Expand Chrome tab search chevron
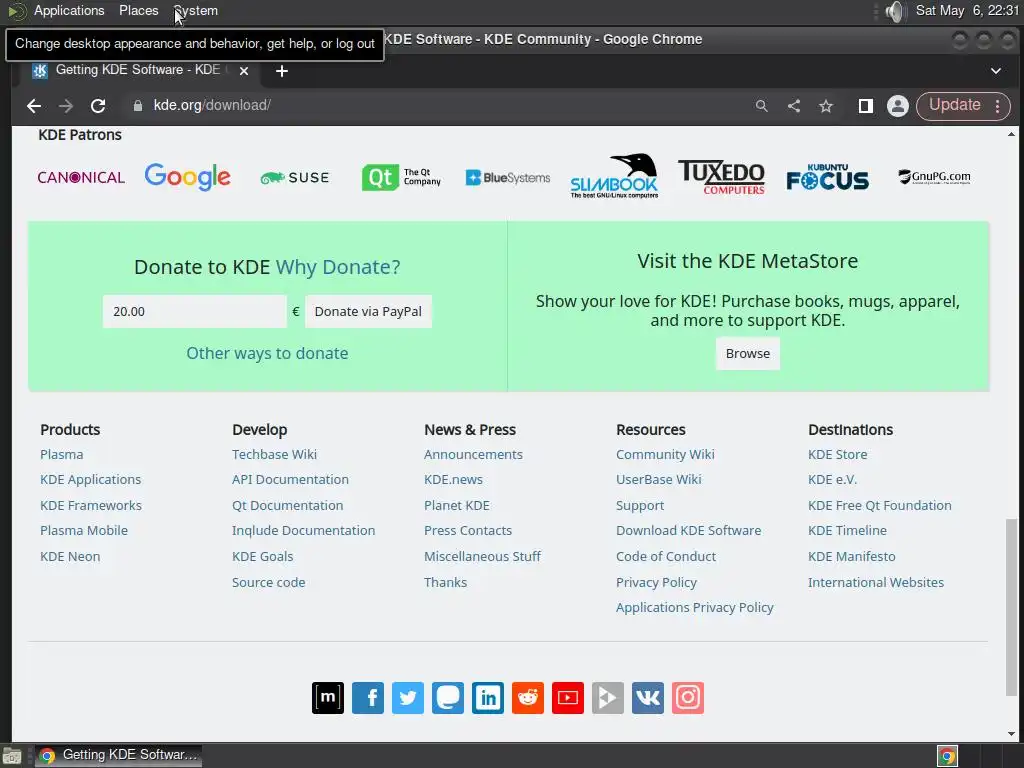The width and height of the screenshot is (1024, 768). pos(996,71)
